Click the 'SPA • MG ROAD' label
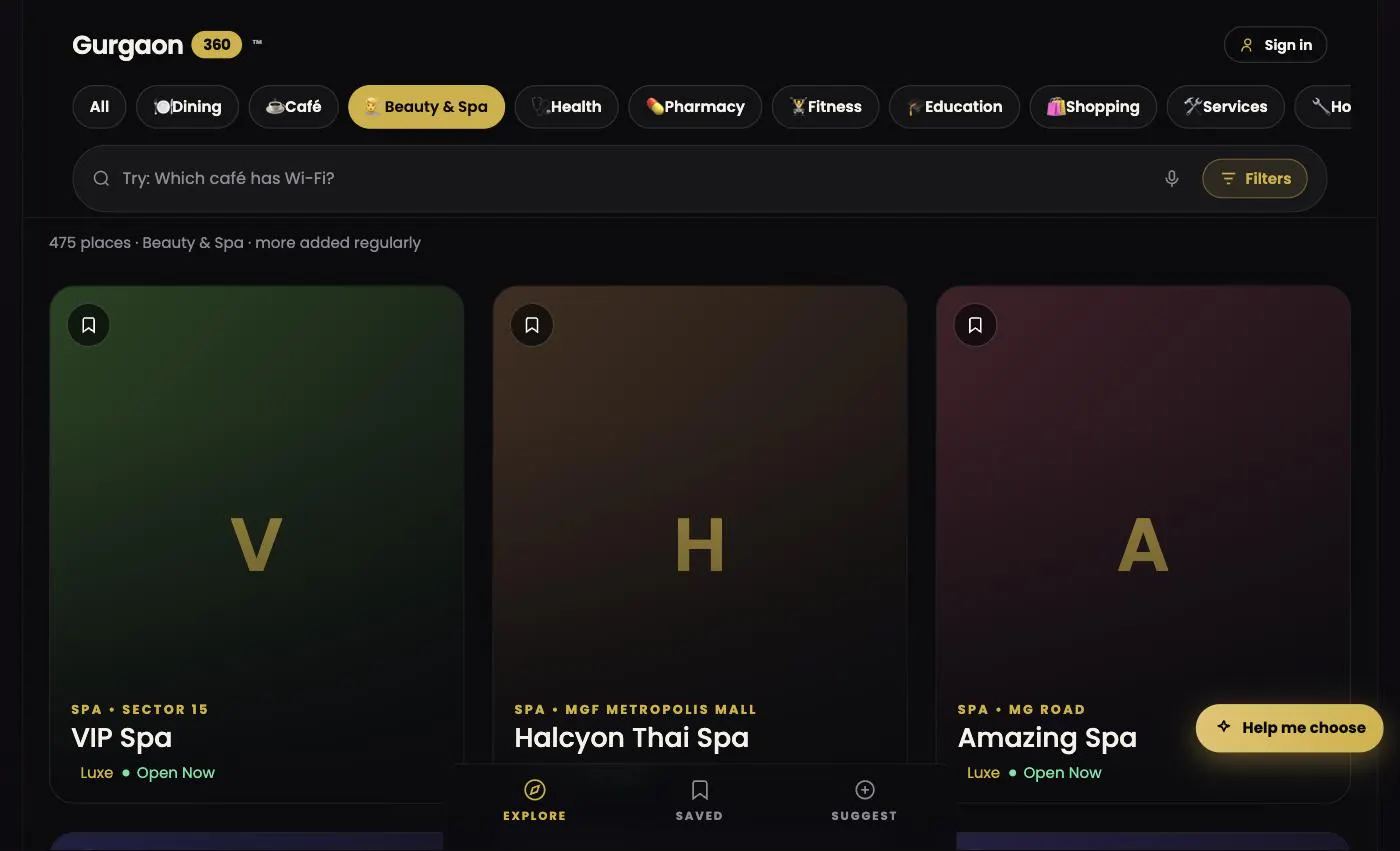Viewport: 1400px width, 851px height. [1021, 709]
